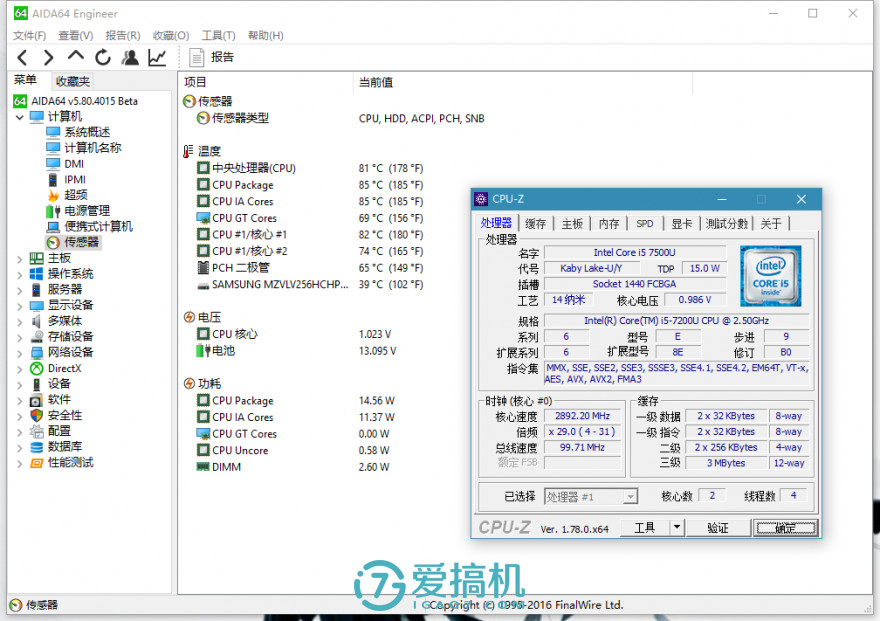This screenshot has width=880, height=621.
Task: Open the 工具 dropdown arrow in CPU-Z
Action: (676, 527)
